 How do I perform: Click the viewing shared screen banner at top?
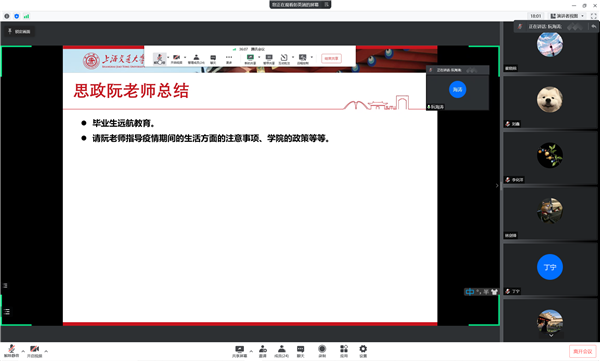(300, 5)
